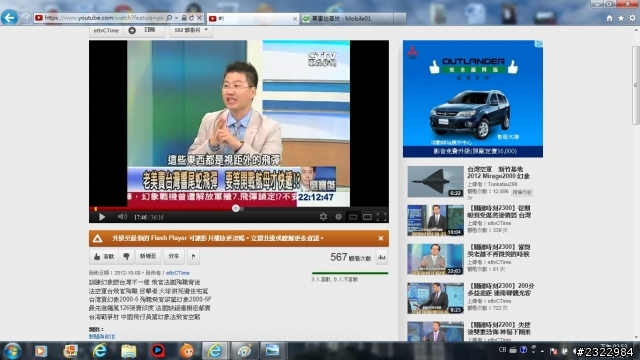Open related video thumbnail with 18:04 duration
The width and height of the screenshot is (640, 360).
pyautogui.click(x=435, y=220)
